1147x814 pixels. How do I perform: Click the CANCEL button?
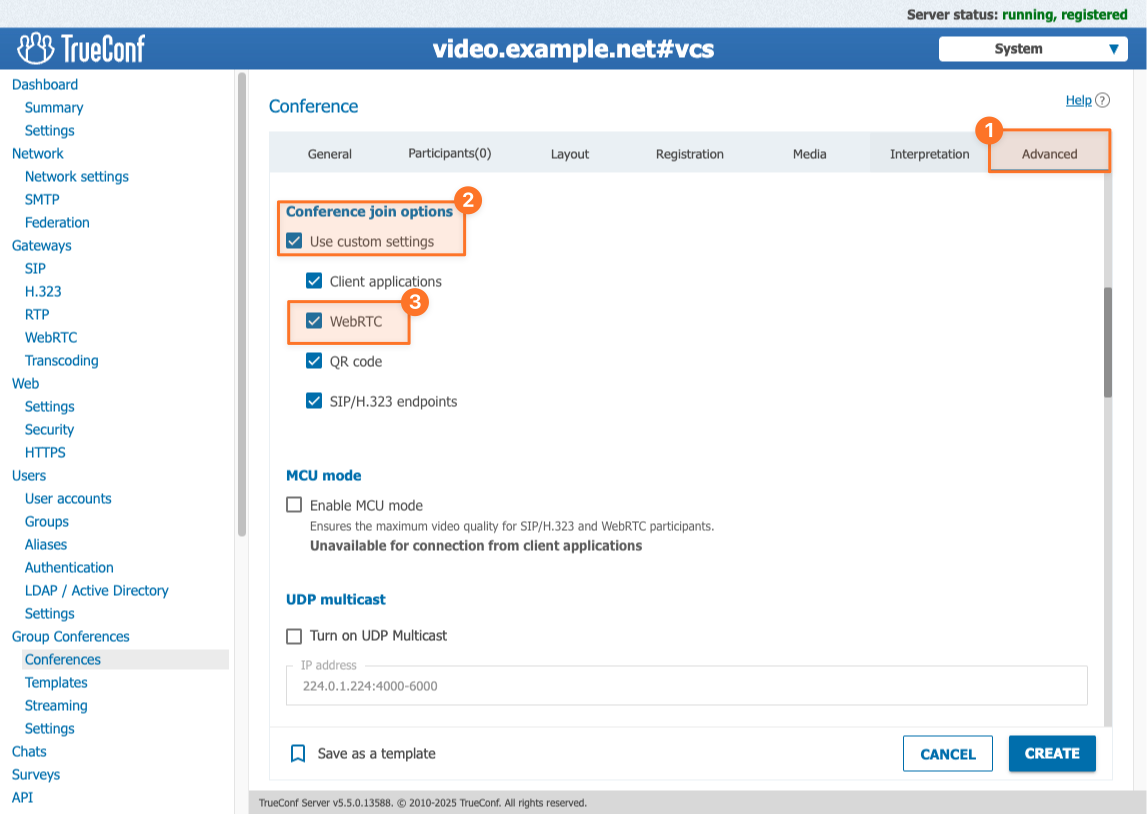pyautogui.click(x=947, y=753)
